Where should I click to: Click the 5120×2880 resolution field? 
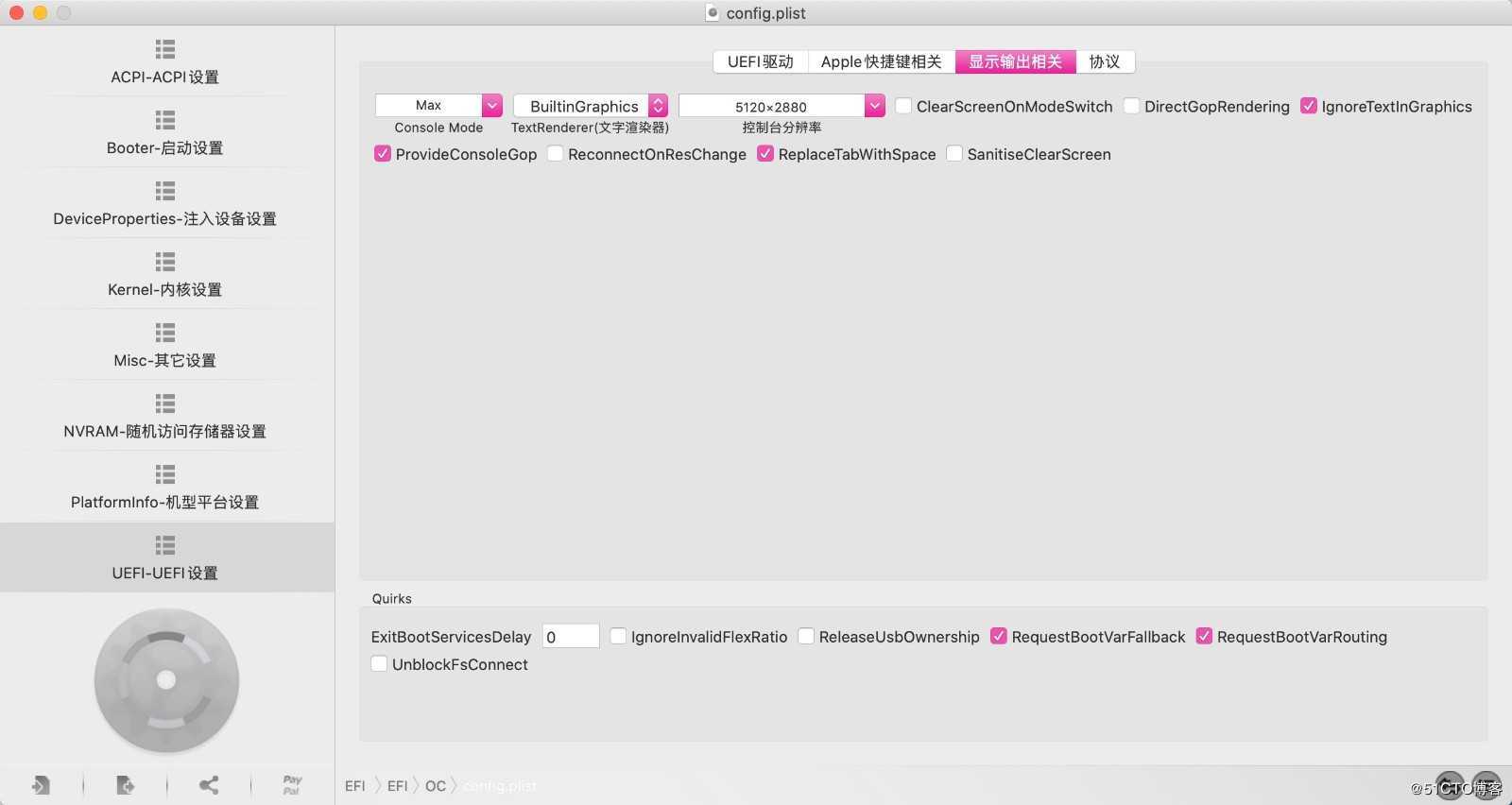click(771, 106)
